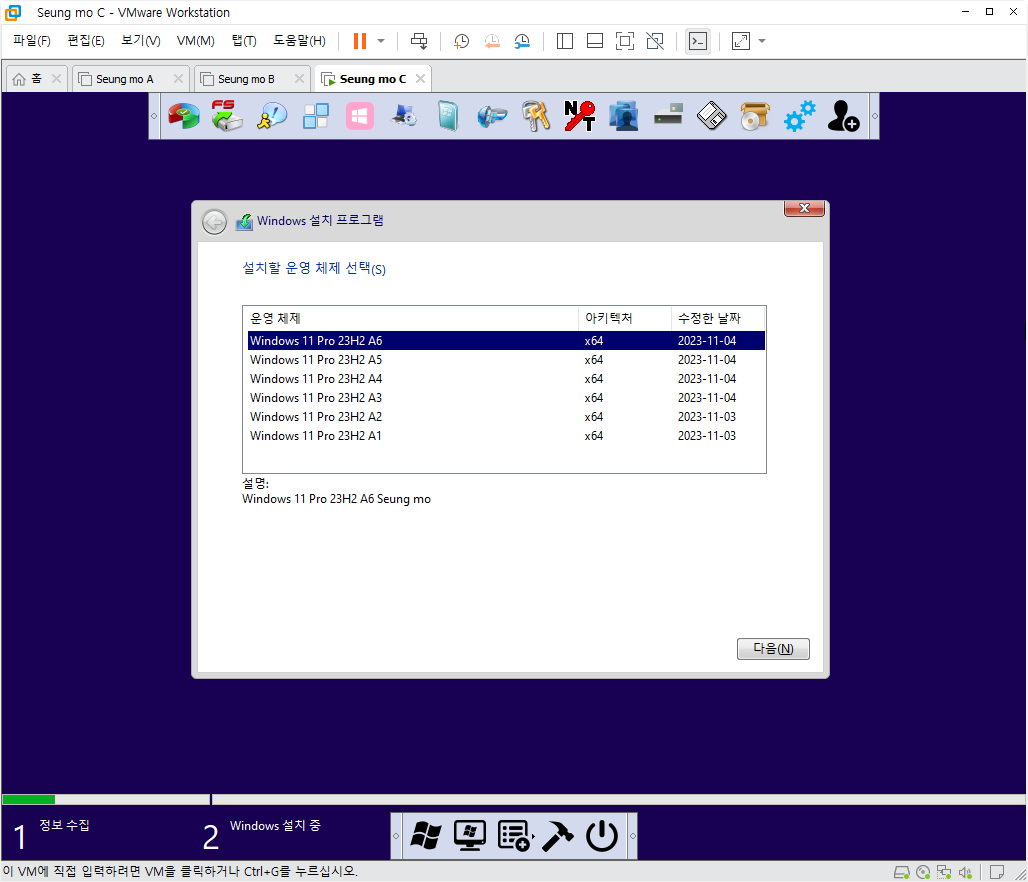Viewport: 1028px width, 882px height.
Task: Open the hammer tool icon
Action: pyautogui.click(x=558, y=836)
